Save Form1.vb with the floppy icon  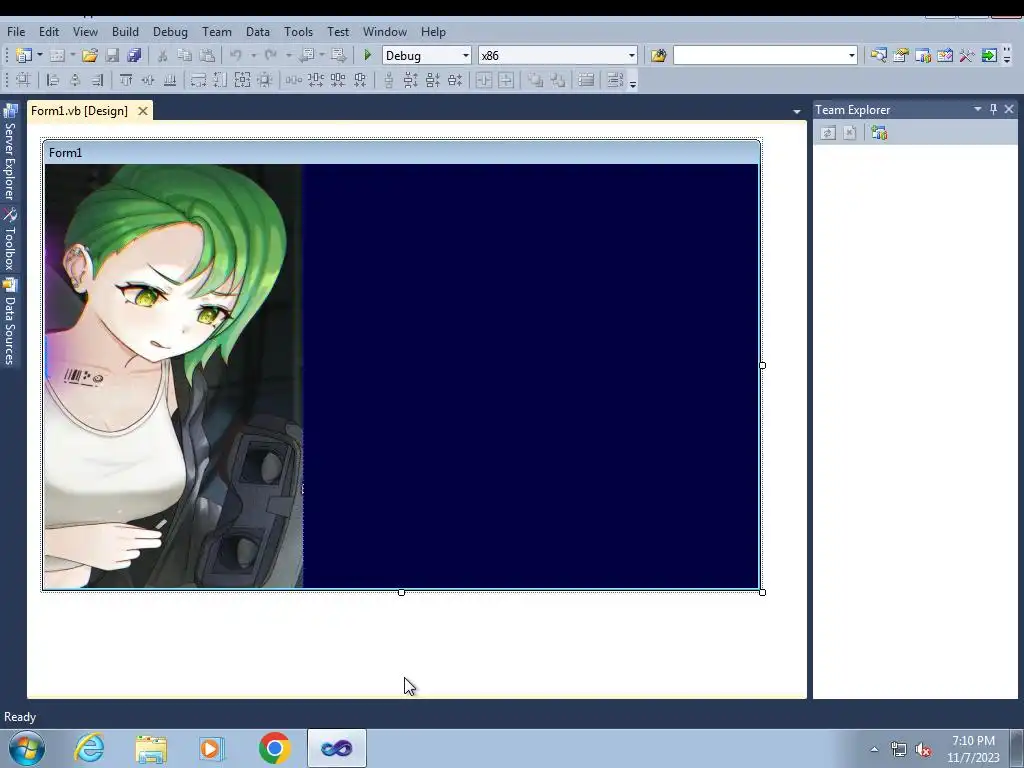pos(112,56)
